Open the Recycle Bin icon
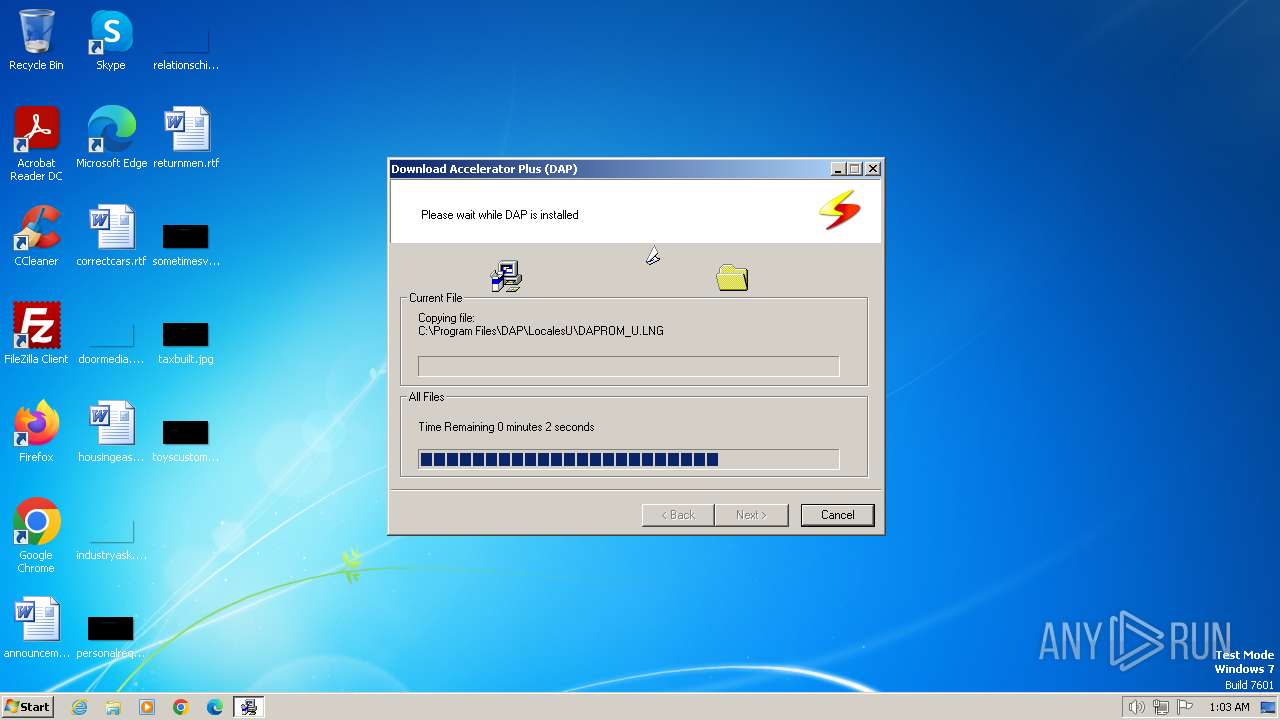 coord(36,40)
